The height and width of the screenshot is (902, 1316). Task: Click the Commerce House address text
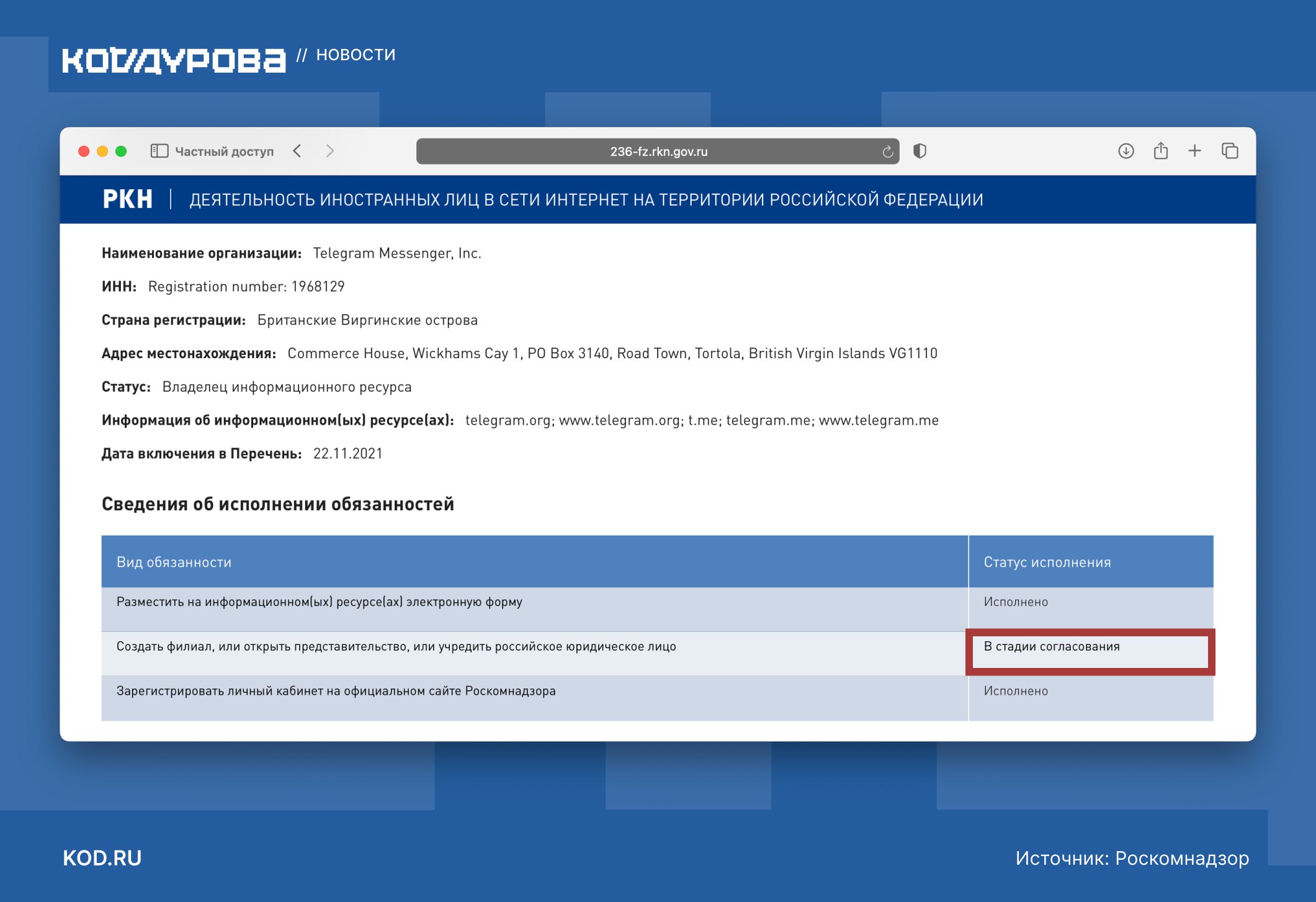[612, 354]
